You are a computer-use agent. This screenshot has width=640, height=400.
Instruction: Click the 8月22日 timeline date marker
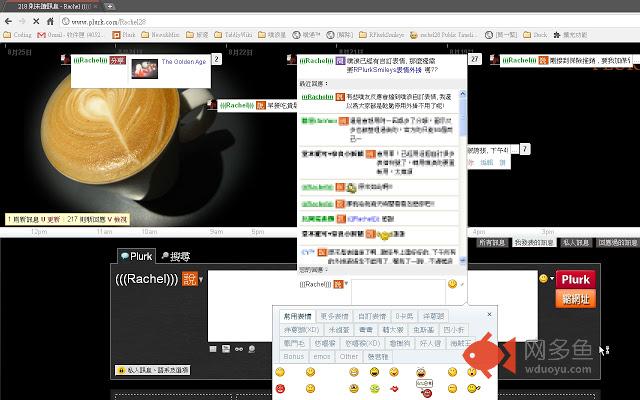coord(240,52)
